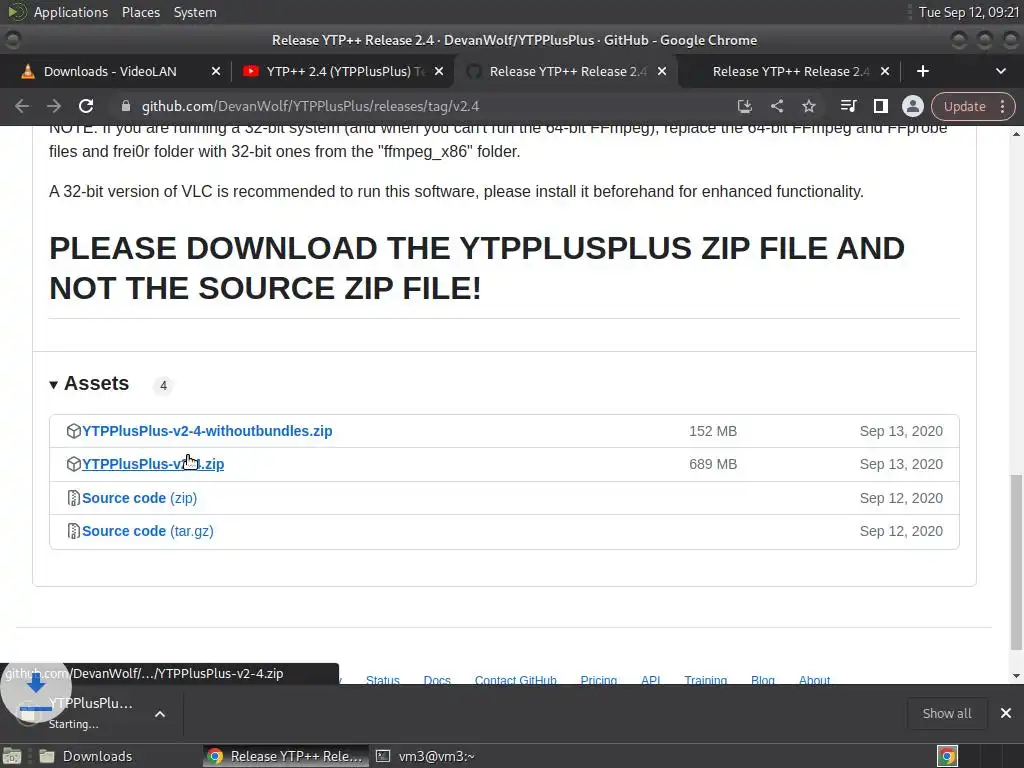
Task: Open the Blog footer link
Action: (x=763, y=680)
